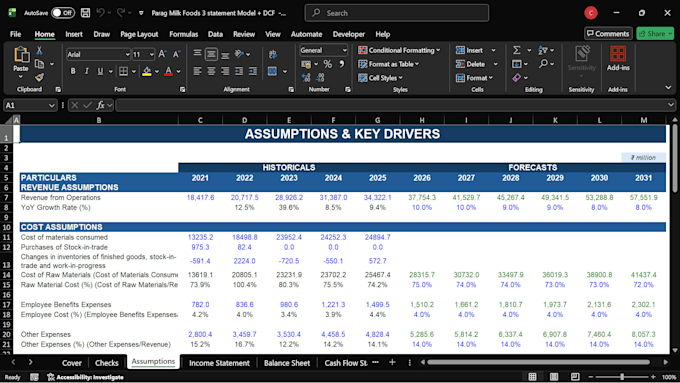
Task: Click Increase Indent icon
Action: click(x=253, y=71)
